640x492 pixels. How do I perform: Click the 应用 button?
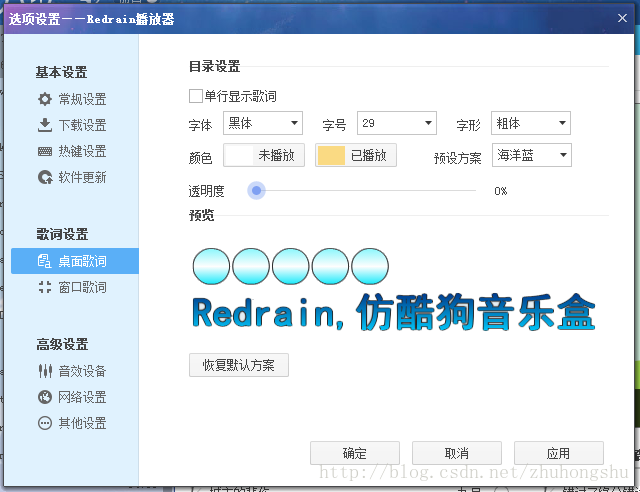559,453
